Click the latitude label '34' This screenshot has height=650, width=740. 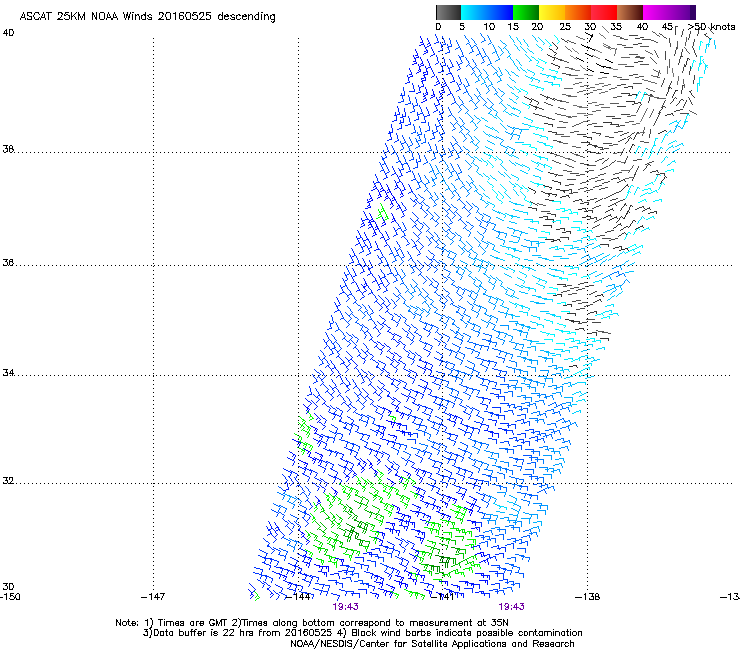[8, 373]
